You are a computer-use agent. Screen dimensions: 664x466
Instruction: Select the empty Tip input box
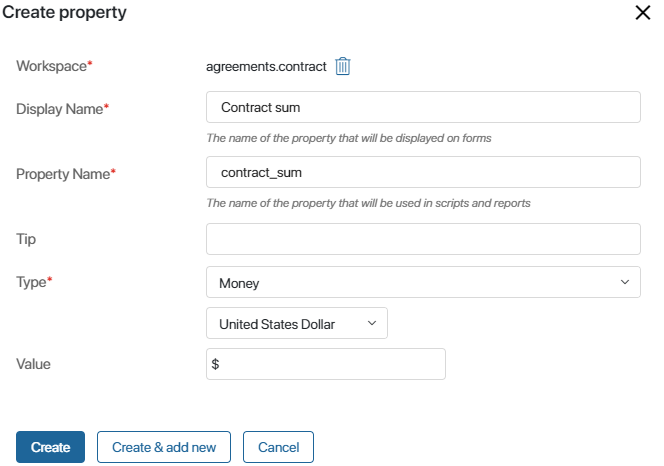point(423,239)
